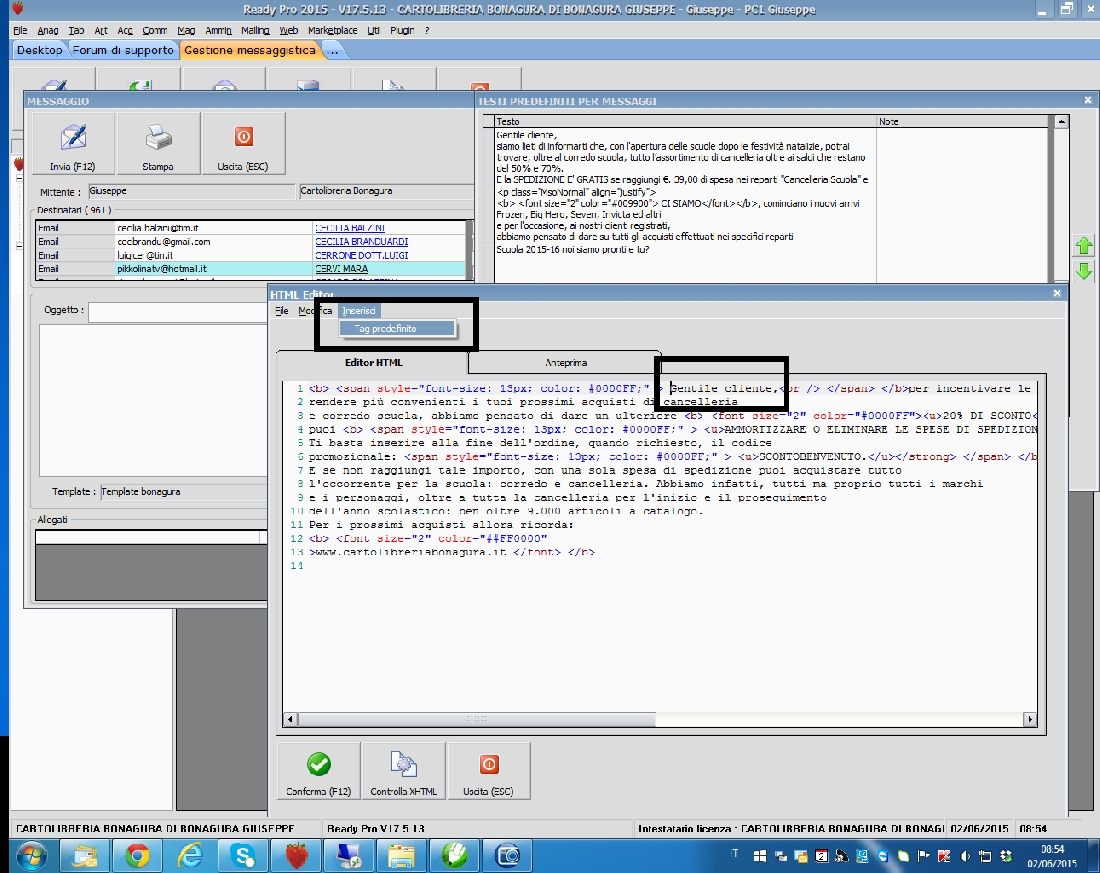The height and width of the screenshot is (873, 1100).
Task: Close the Testi predefiniti per messaggi panel
Action: click(1088, 100)
